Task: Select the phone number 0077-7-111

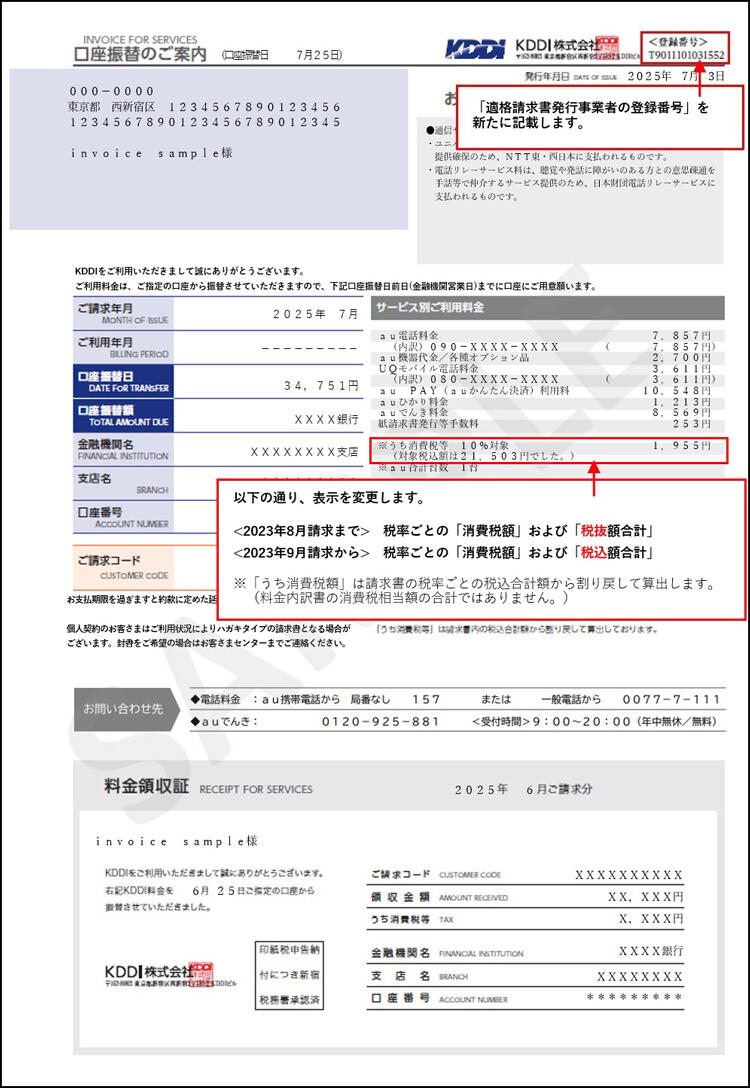Action: [671, 699]
